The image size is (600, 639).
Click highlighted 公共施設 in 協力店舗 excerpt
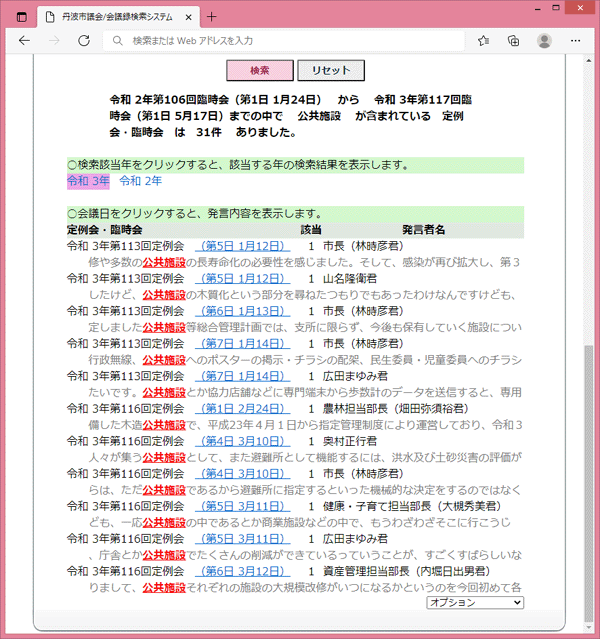coord(164,392)
